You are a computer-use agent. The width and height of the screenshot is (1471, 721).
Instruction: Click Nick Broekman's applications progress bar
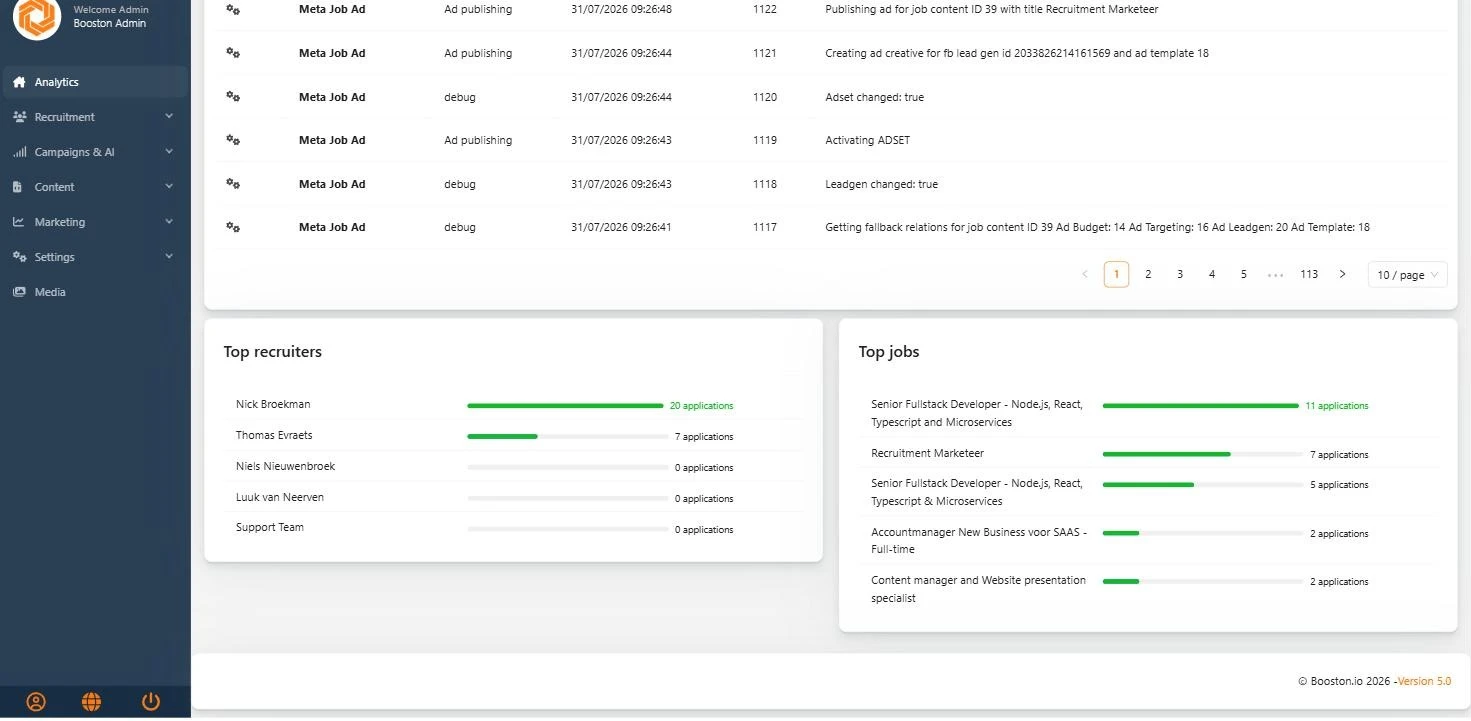[565, 406]
